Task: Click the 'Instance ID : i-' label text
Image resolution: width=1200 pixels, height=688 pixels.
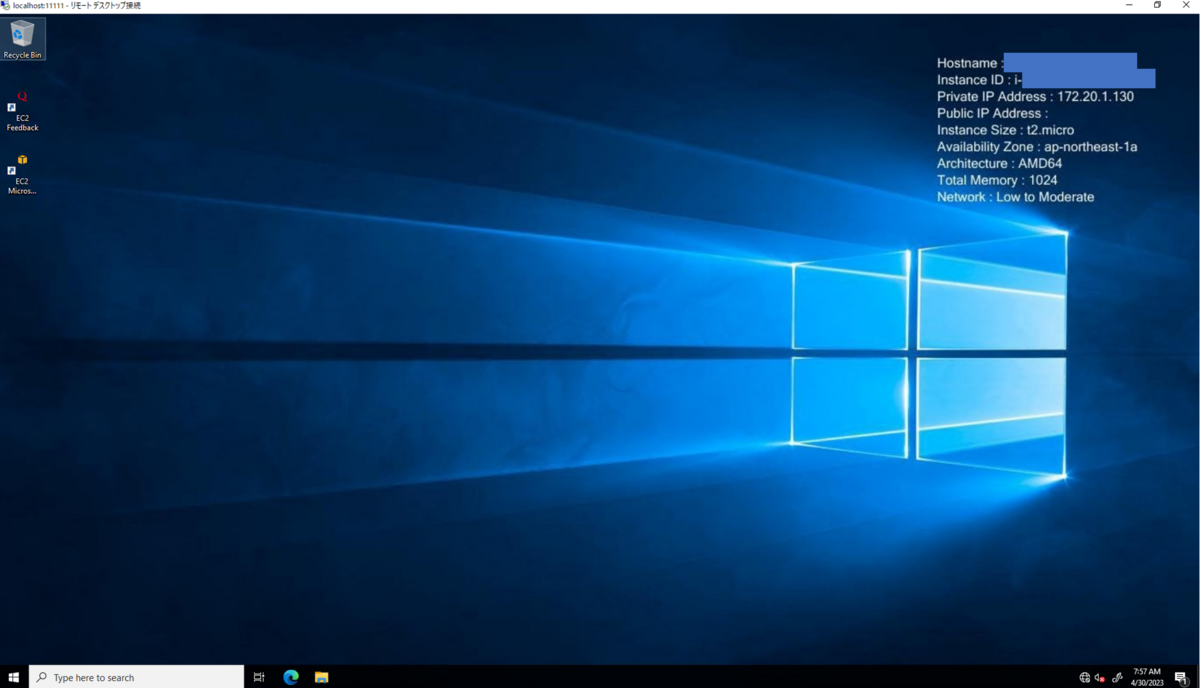Action: 979,80
